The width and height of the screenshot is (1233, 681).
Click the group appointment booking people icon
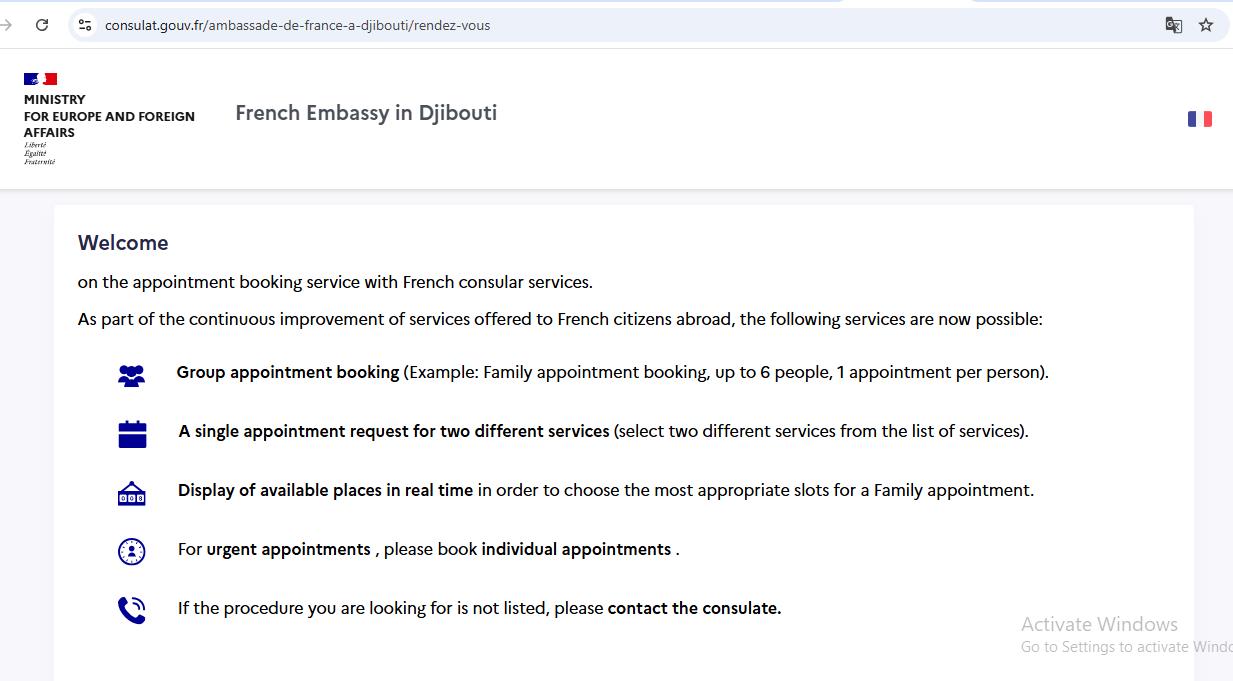coord(131,372)
